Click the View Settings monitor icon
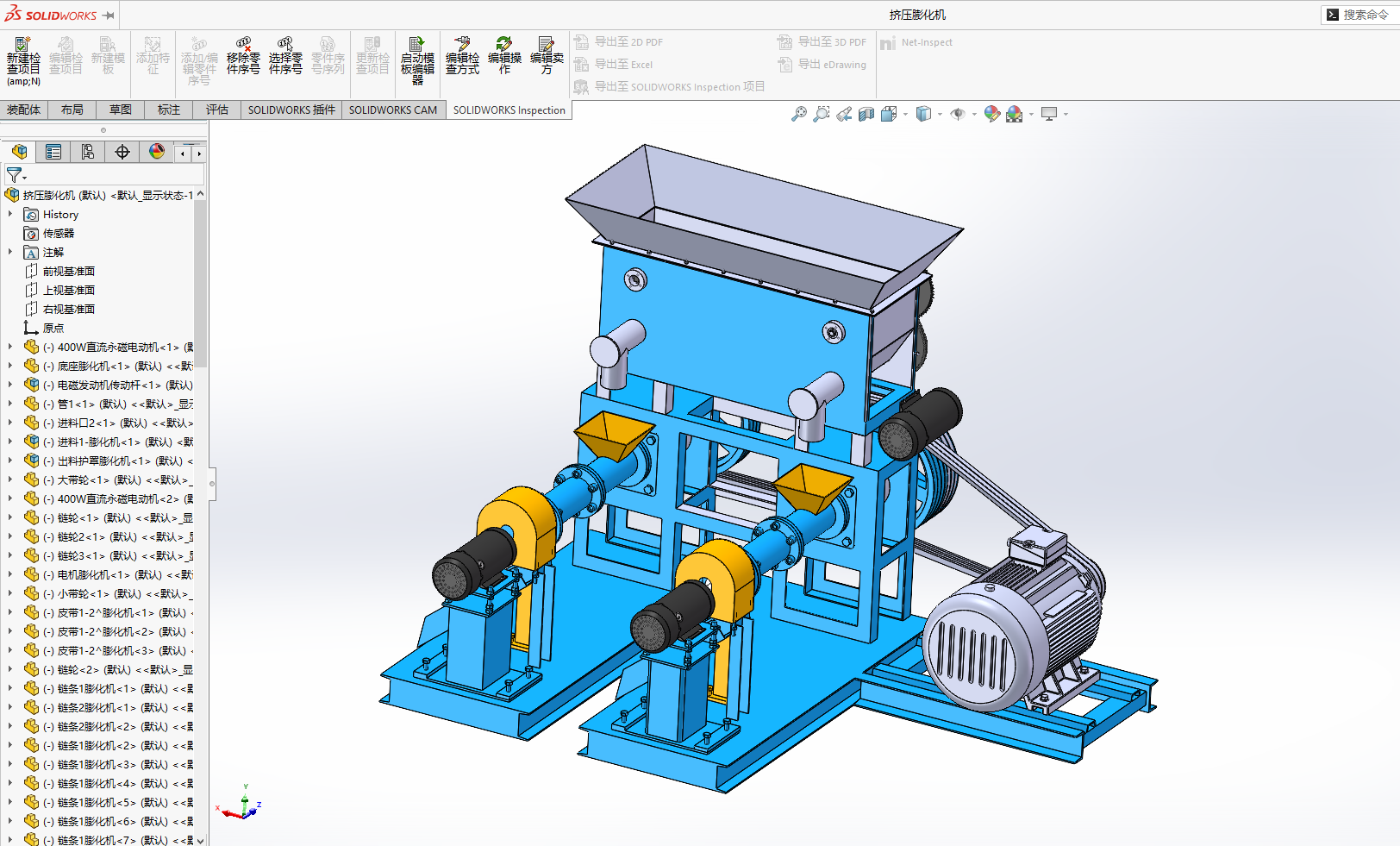This screenshot has height=846, width=1400. pyautogui.click(x=1049, y=114)
